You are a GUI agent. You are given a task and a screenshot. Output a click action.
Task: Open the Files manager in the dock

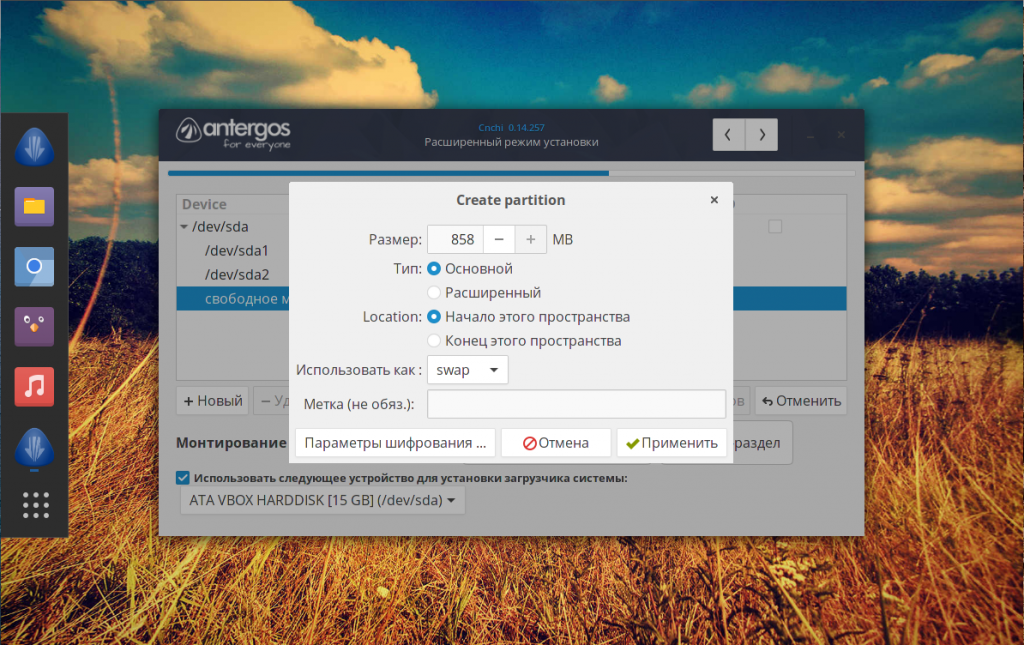coord(34,207)
